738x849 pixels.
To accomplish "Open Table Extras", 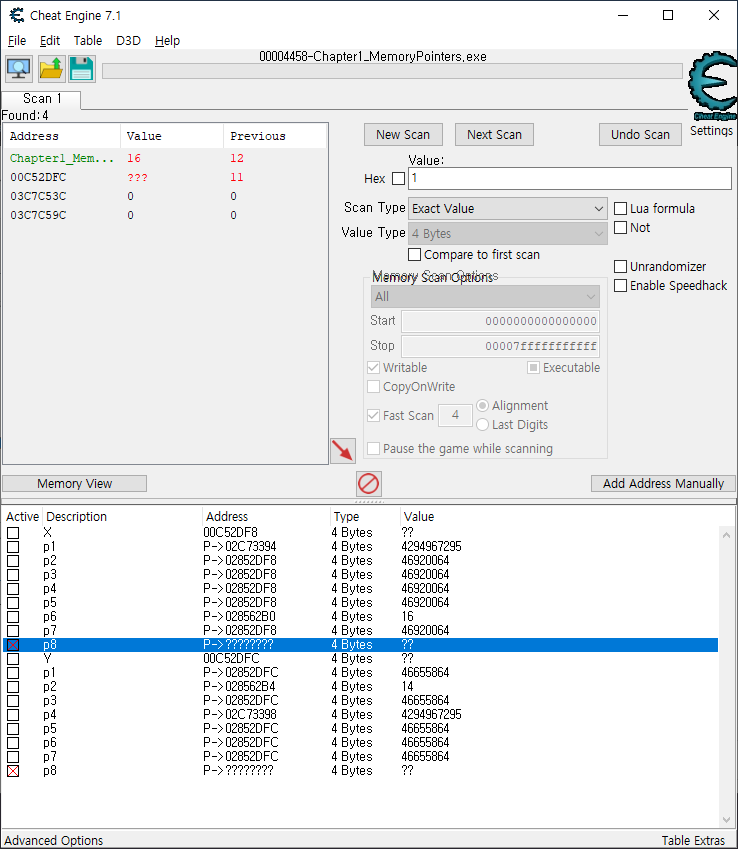I will pos(693,840).
